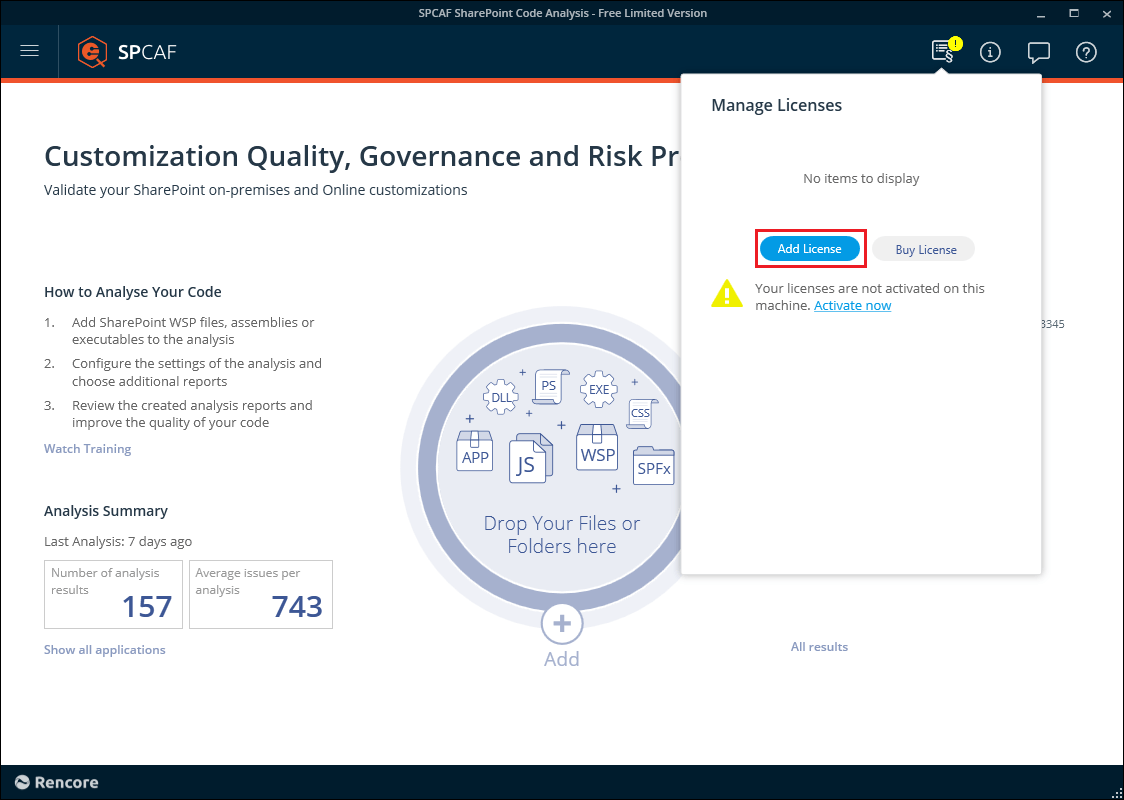Image resolution: width=1124 pixels, height=800 pixels.
Task: Open the About info icon
Action: click(990, 52)
